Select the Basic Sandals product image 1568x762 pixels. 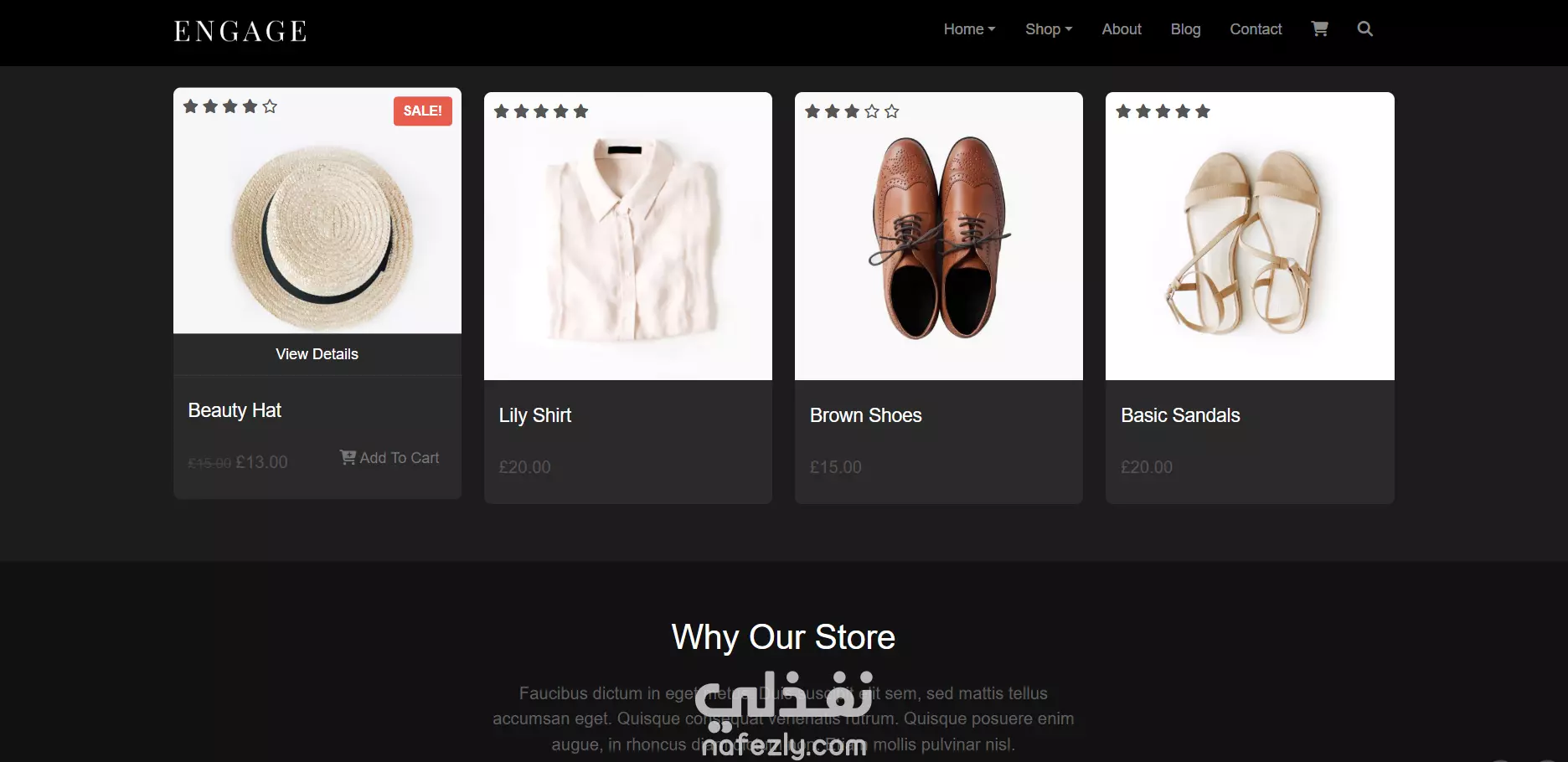(x=1250, y=236)
